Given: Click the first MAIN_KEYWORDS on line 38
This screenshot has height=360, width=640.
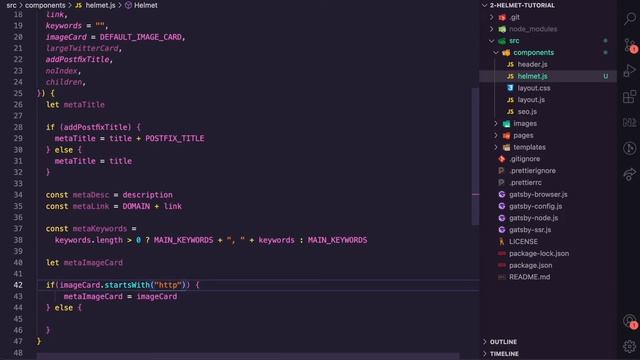Looking at the screenshot, I should [x=183, y=240].
